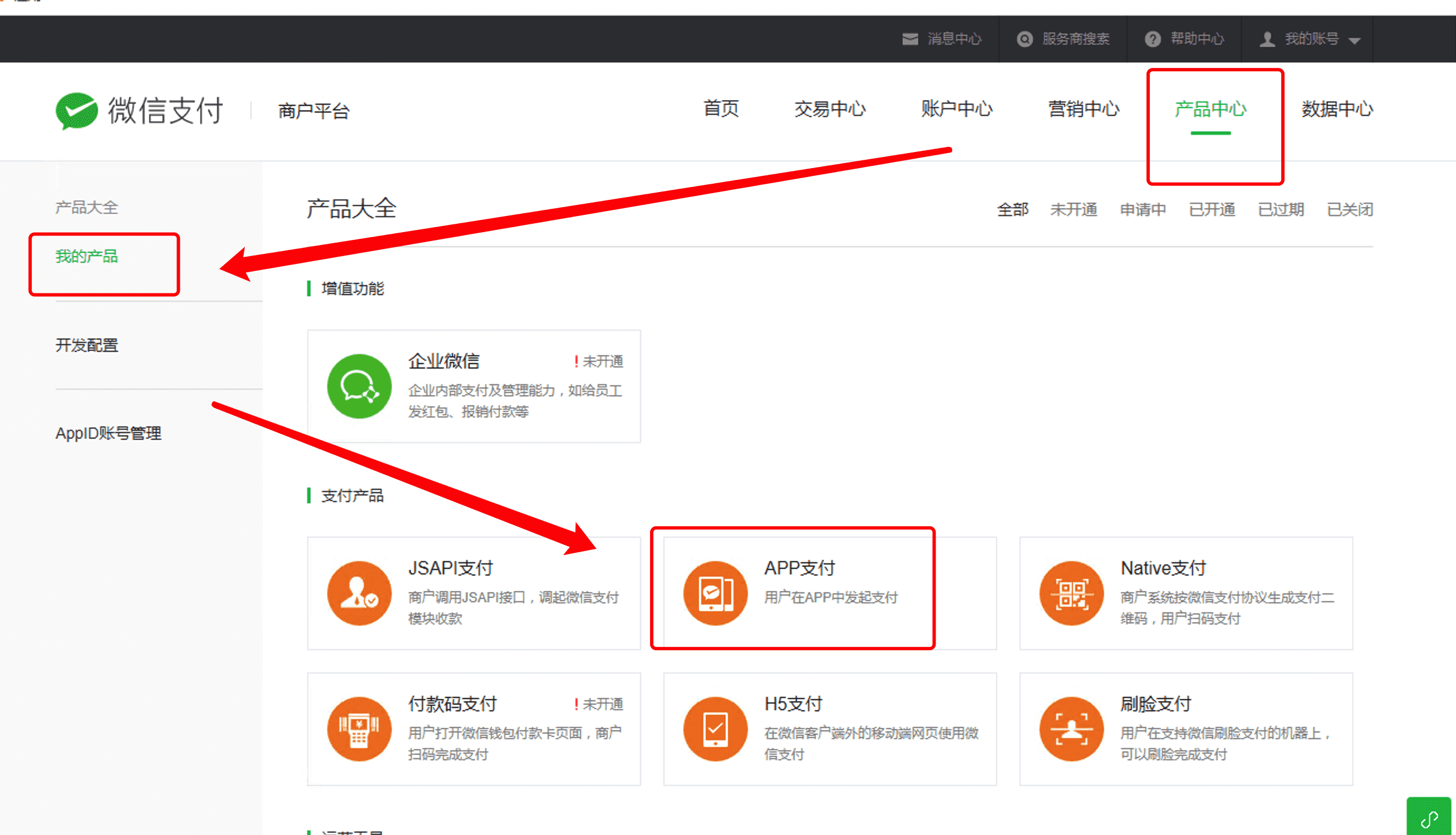The height and width of the screenshot is (835, 1456).
Task: Click the 企业微信 green chat icon
Action: (359, 386)
